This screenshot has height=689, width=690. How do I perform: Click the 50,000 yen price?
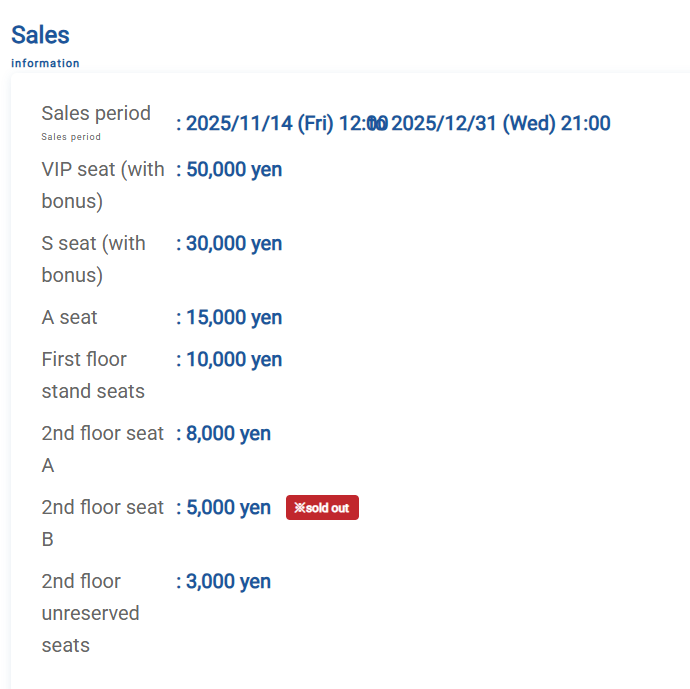pos(233,170)
